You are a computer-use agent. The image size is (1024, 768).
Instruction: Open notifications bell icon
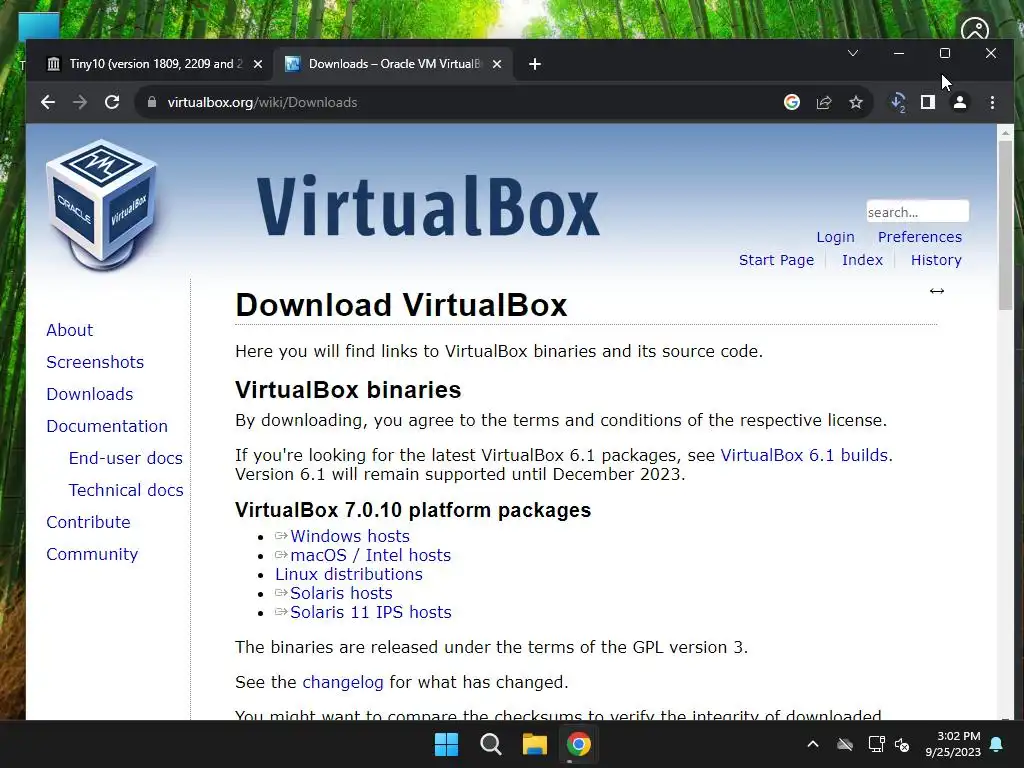tap(997, 744)
